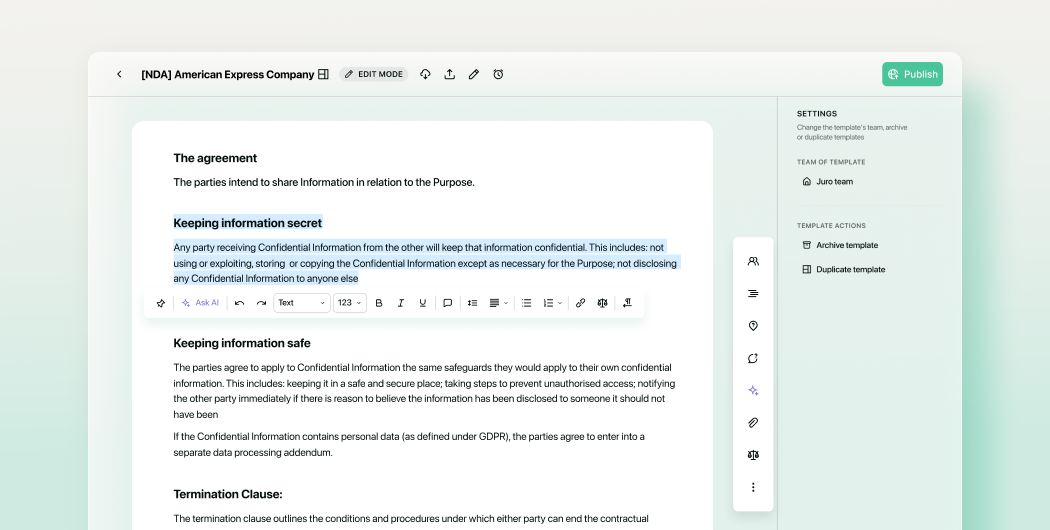
Task: Add a comment with speech bubble icon
Action: [448, 303]
